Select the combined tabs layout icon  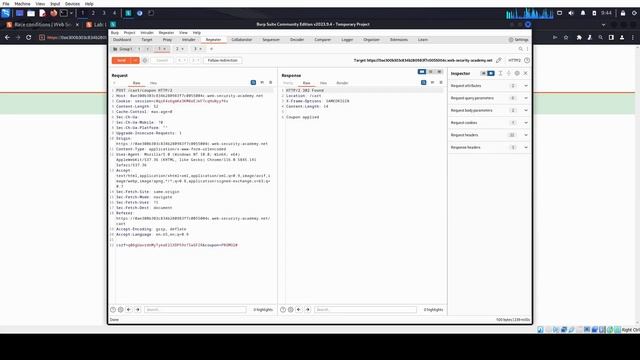click(439, 72)
